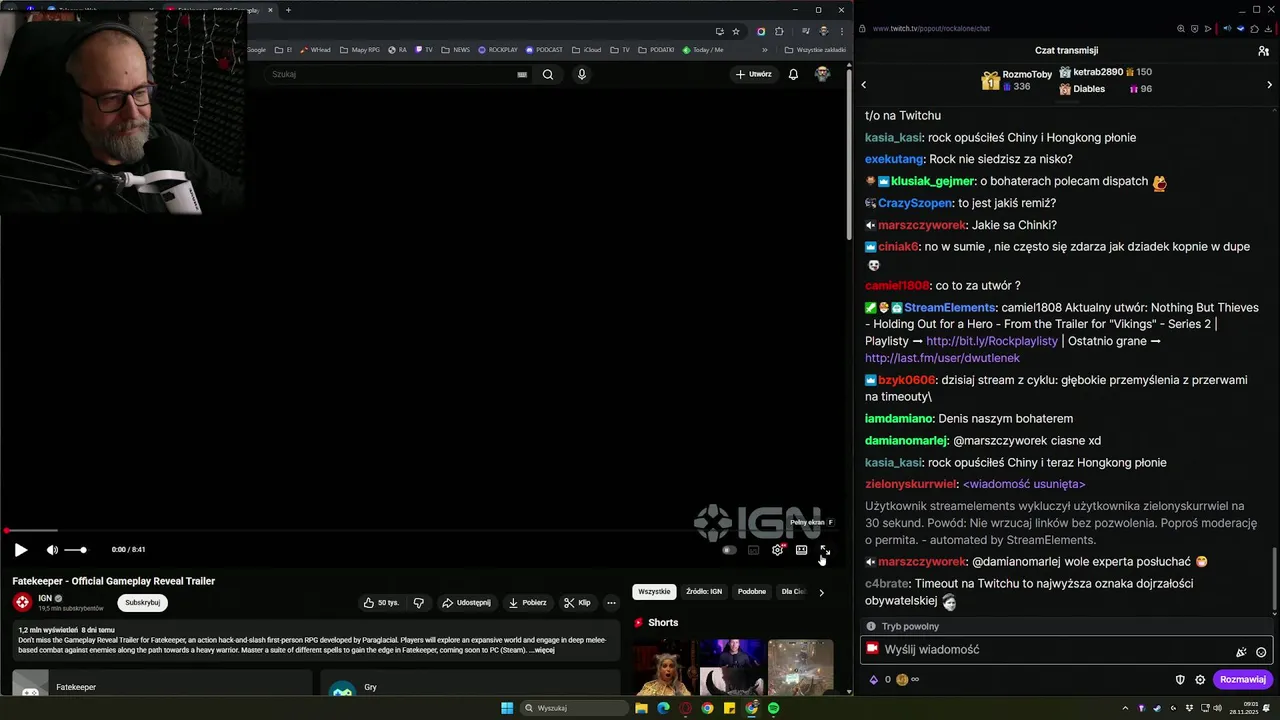Open chat emote picker smiley

click(1261, 652)
